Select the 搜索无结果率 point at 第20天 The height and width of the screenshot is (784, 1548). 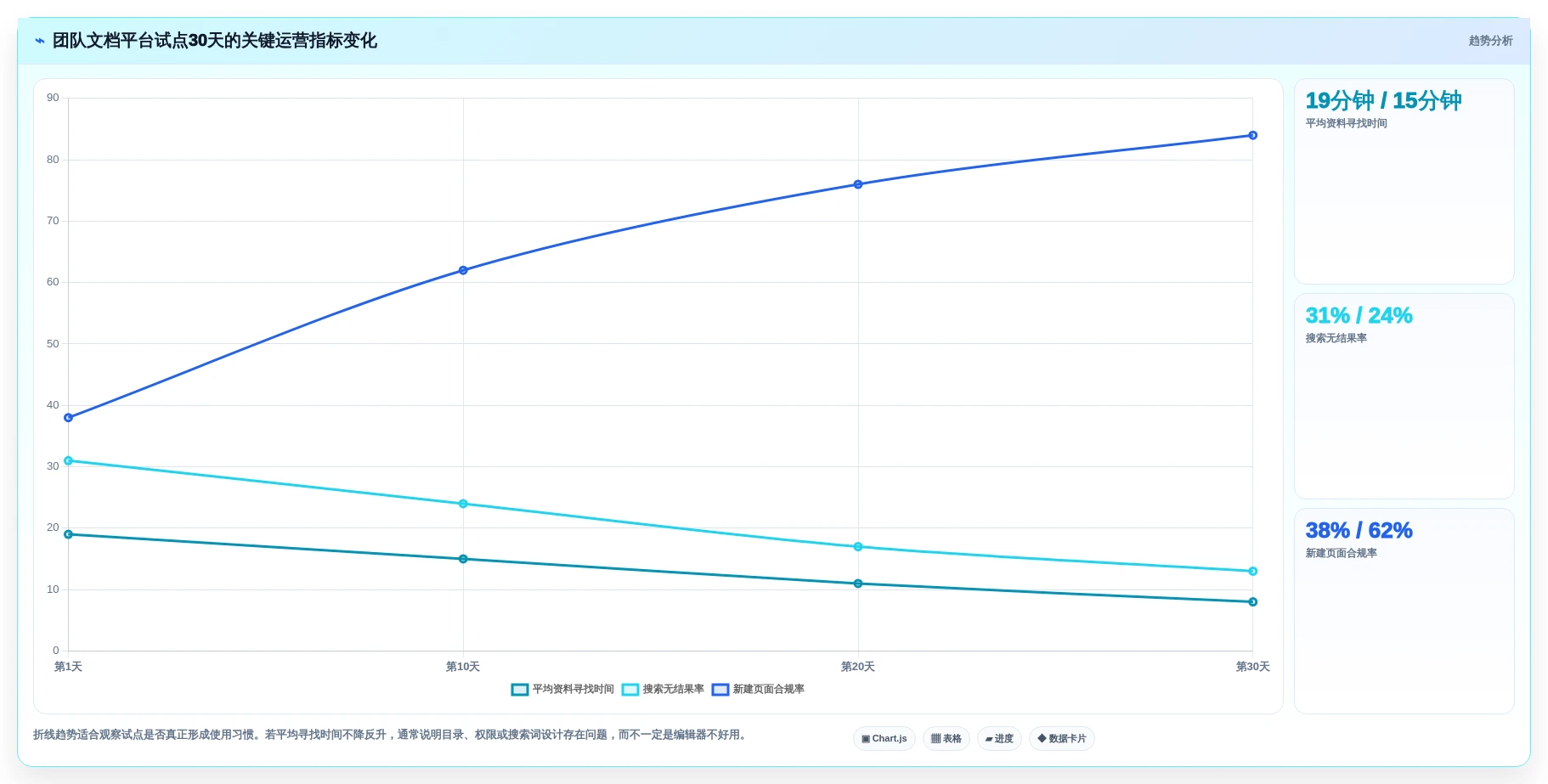tap(858, 547)
